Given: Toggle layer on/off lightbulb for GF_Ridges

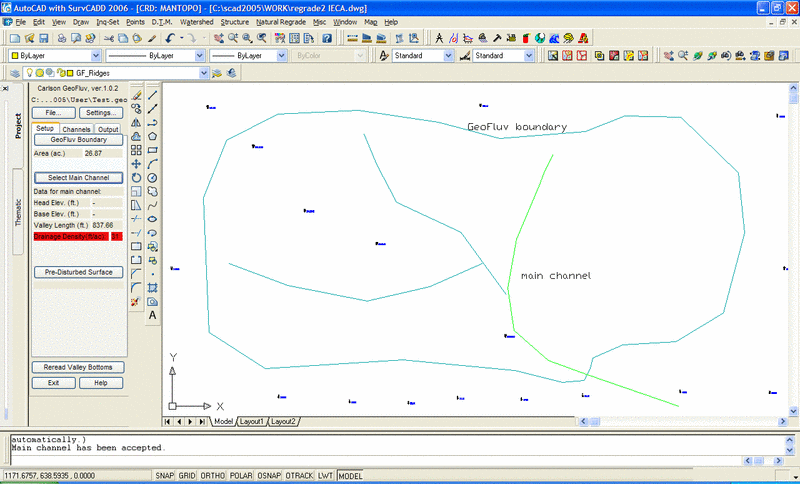Looking at the screenshot, I should click(30, 73).
